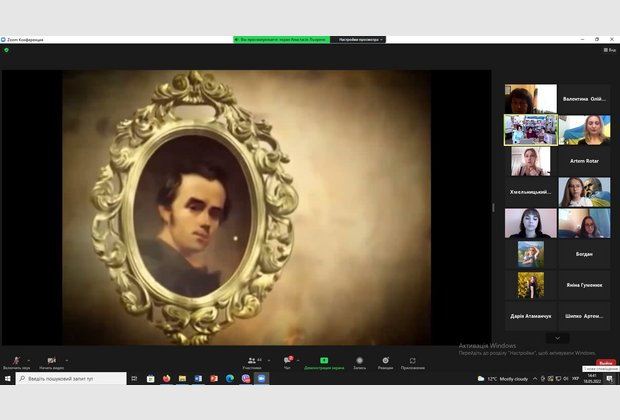Viewport: 620px width, 420px height.
Task: Toggle side panel with divider handle
Action: coord(493,208)
